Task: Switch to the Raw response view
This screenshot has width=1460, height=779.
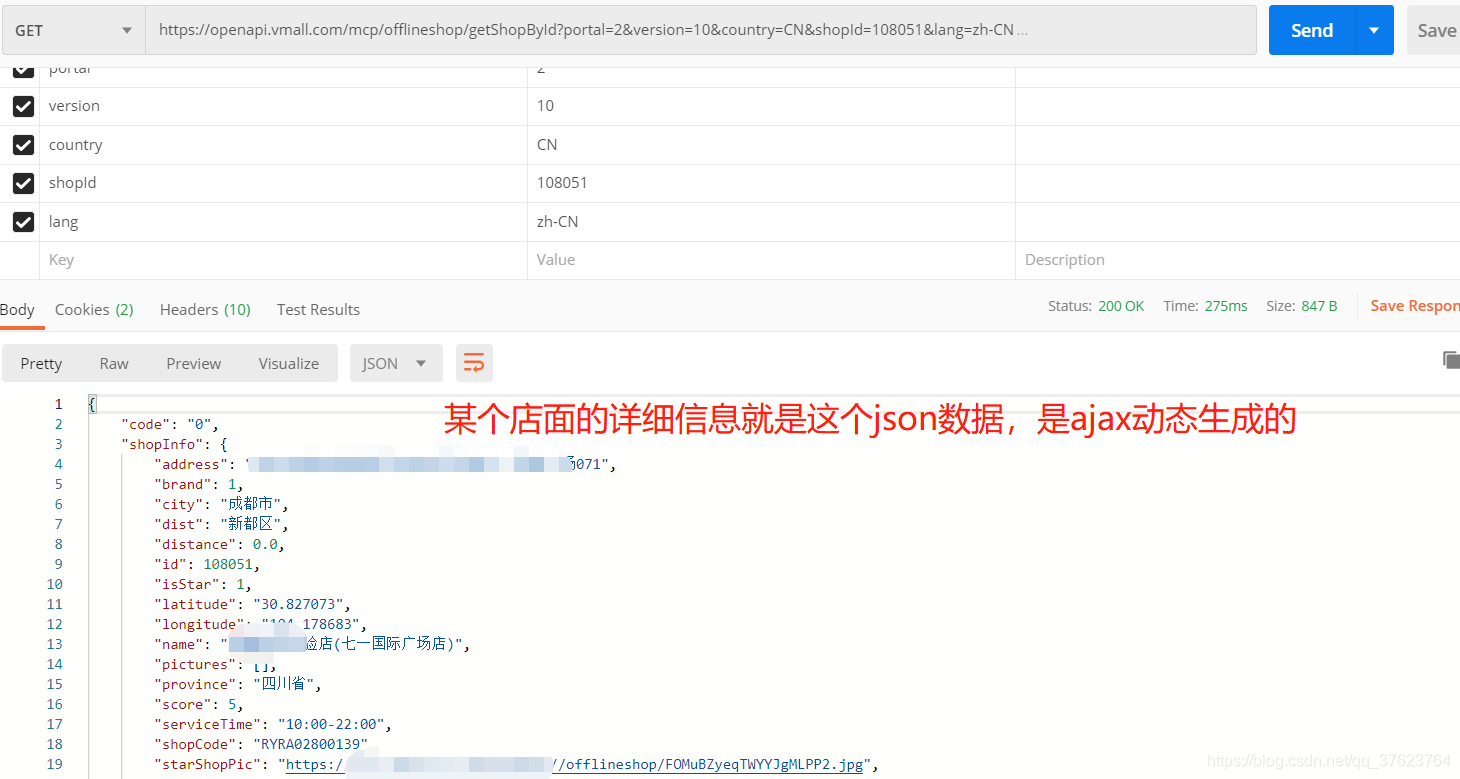Action: pyautogui.click(x=113, y=362)
